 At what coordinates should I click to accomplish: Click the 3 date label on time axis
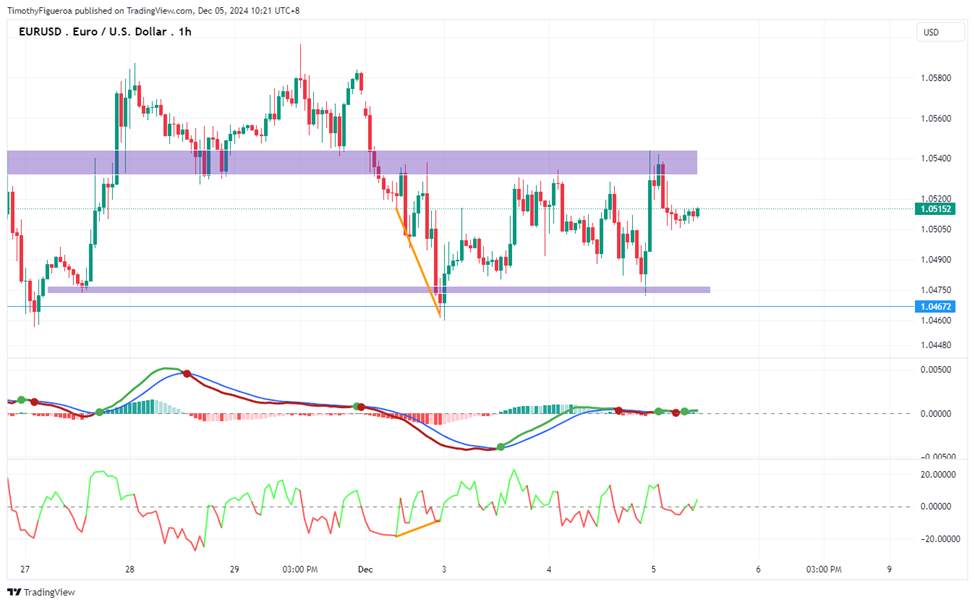[x=444, y=570]
